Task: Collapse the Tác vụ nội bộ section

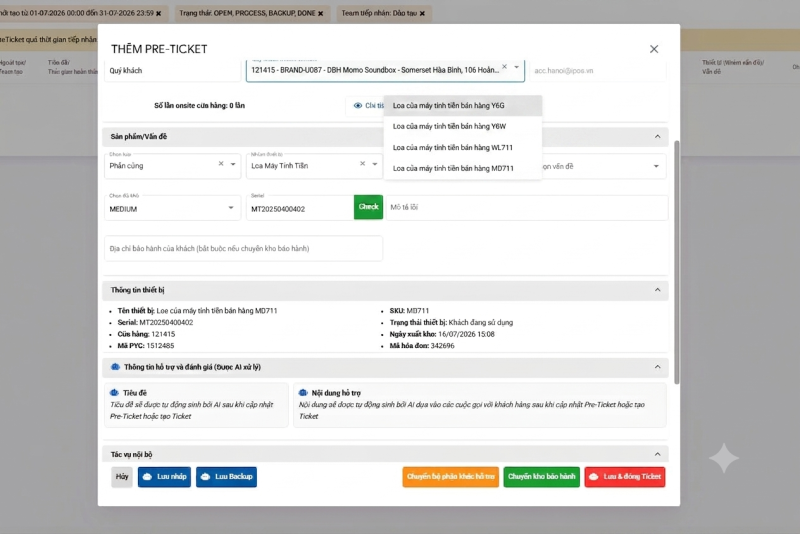Action: point(657,454)
